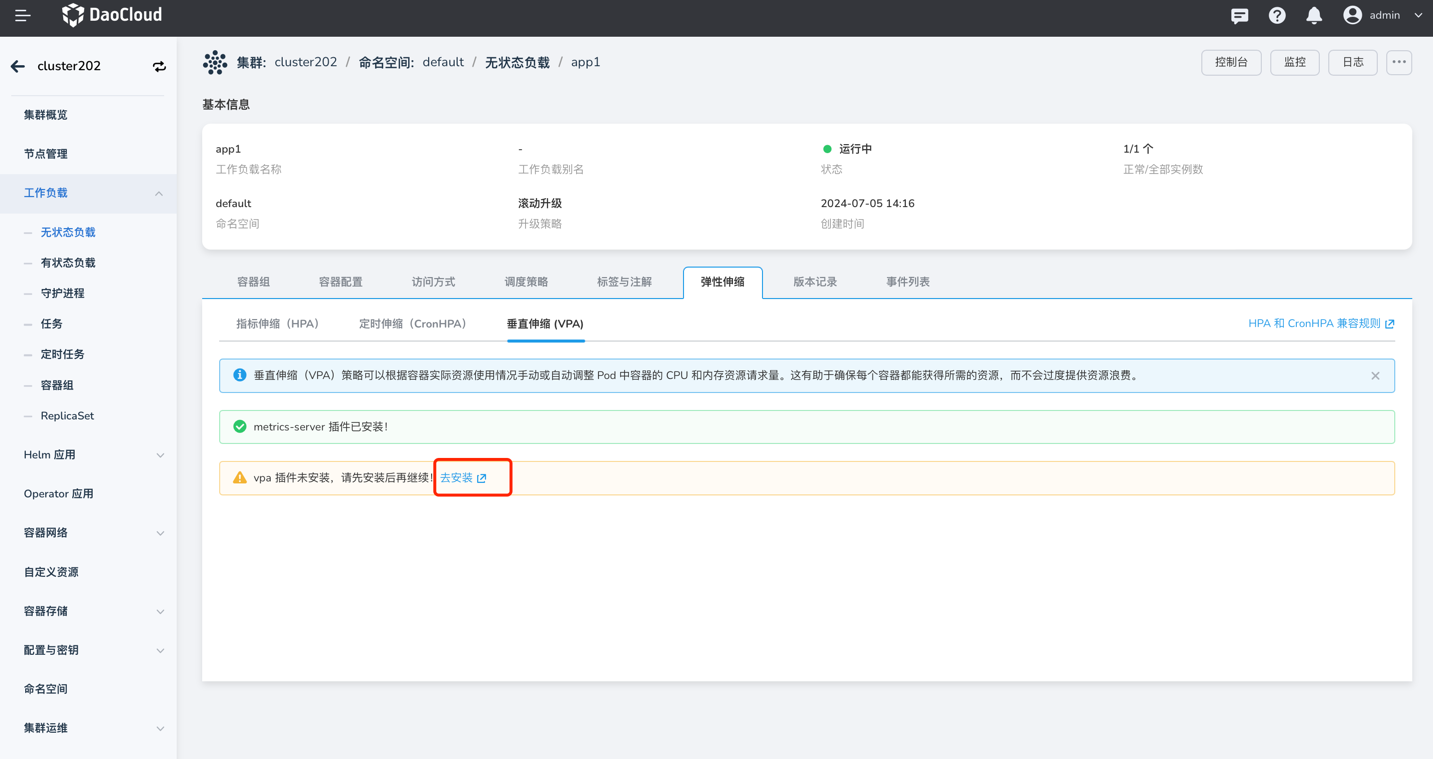1433x759 pixels.
Task: Open the three-dot more actions menu
Action: coord(1398,62)
